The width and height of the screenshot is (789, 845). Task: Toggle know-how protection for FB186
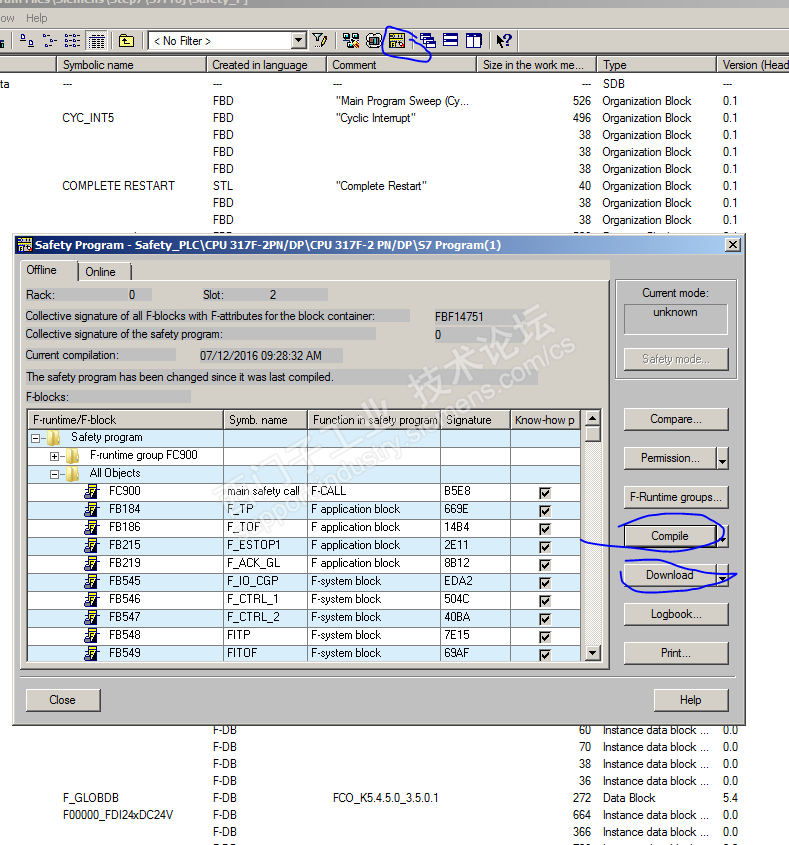point(545,529)
